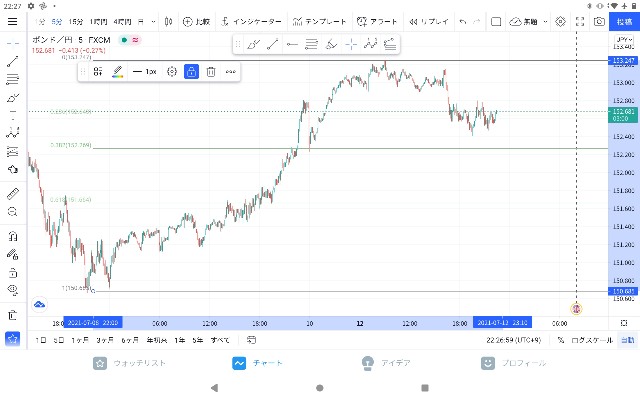Open the JPY currency dropdown
Image resolution: width=640 pixels, height=400 pixels.
[624, 40]
